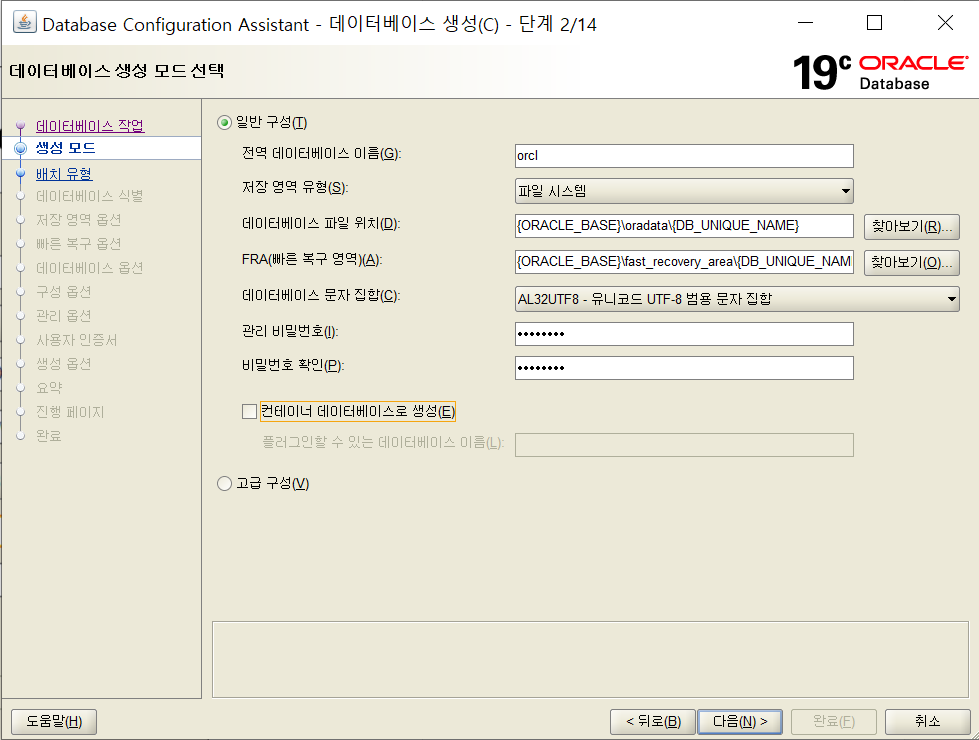This screenshot has width=979, height=740.
Task: Click the 전역 데이터베이스 이름 field containing orcl
Action: [684, 155]
